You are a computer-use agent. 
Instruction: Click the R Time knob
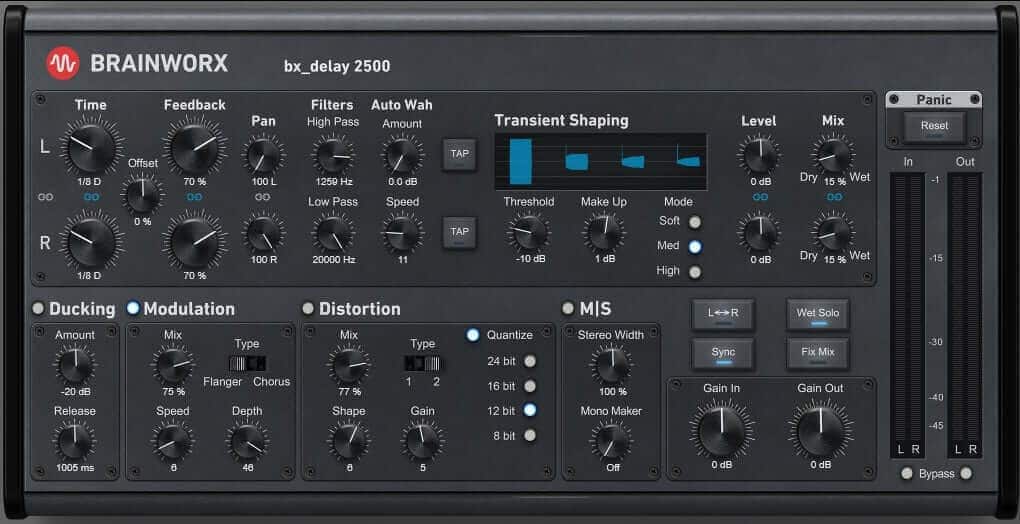(x=92, y=242)
